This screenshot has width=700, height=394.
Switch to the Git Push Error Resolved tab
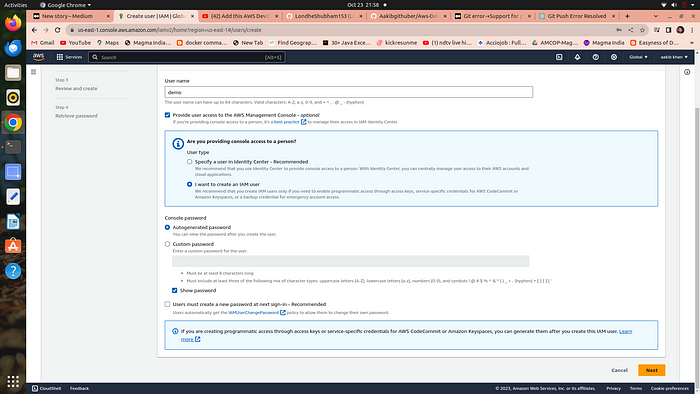click(x=578, y=16)
